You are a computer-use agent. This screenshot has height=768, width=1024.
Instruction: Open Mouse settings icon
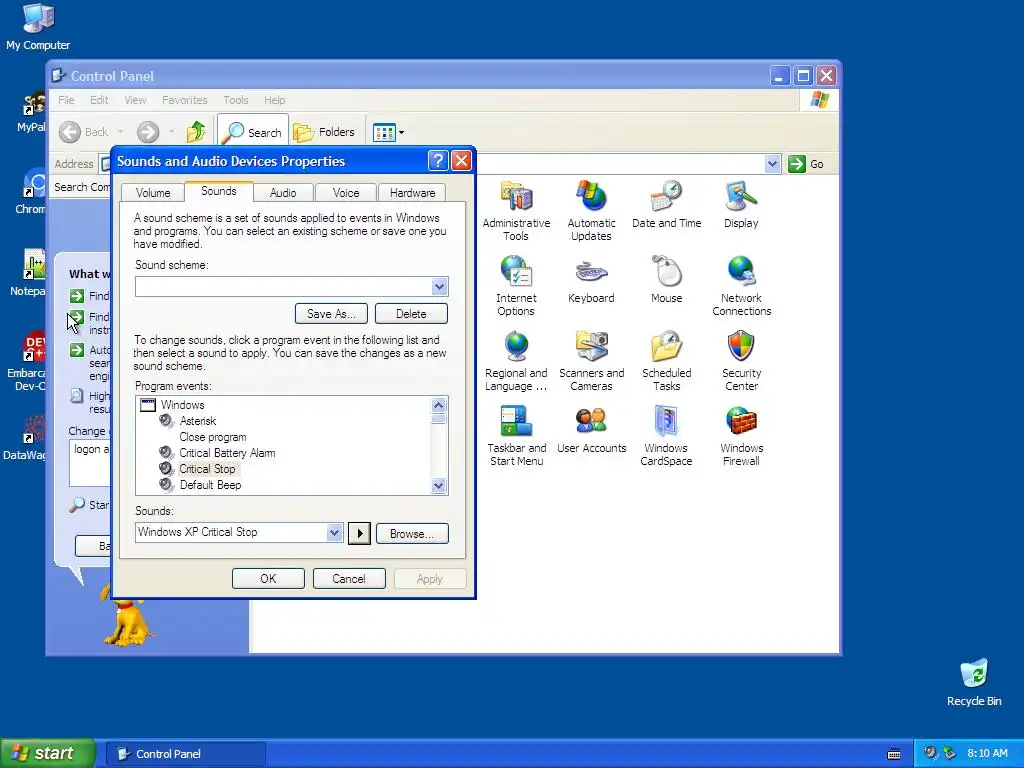[x=666, y=280]
